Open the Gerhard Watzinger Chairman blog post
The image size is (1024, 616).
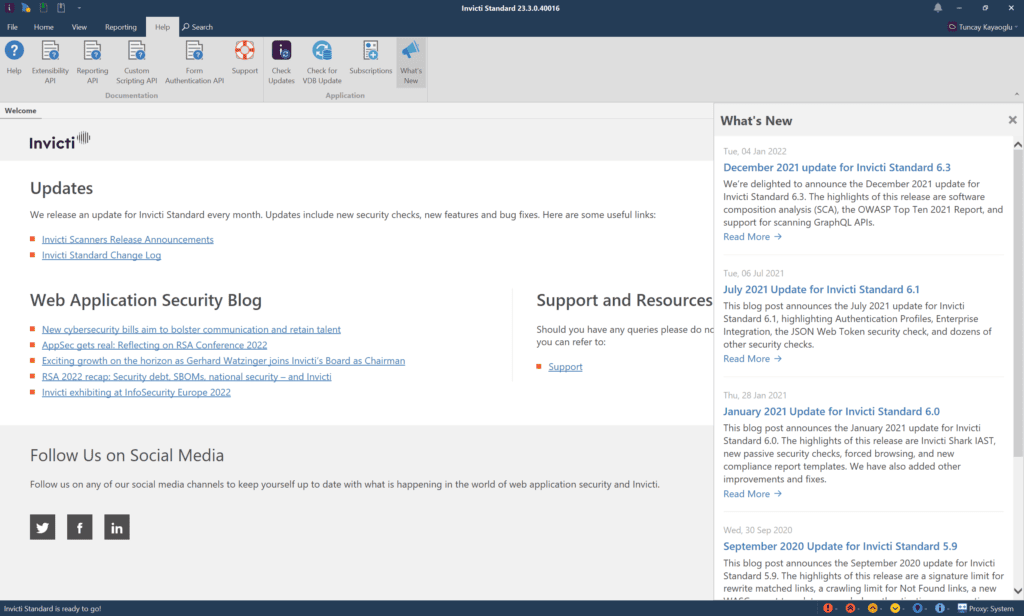tap(223, 361)
